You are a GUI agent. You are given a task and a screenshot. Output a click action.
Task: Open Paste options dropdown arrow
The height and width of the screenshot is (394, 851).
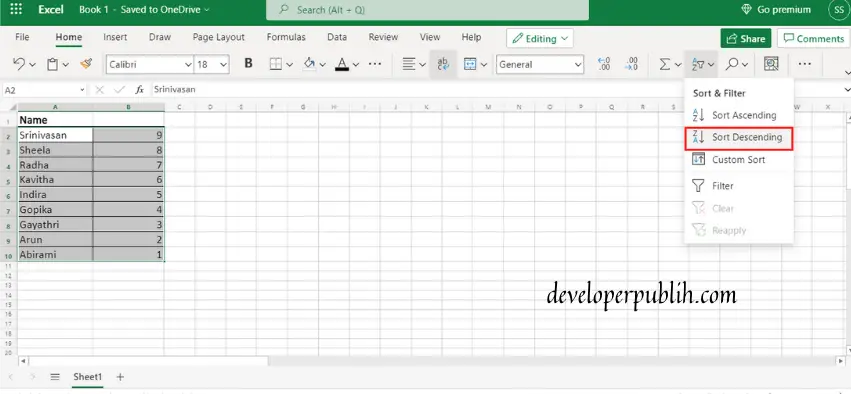click(66, 65)
